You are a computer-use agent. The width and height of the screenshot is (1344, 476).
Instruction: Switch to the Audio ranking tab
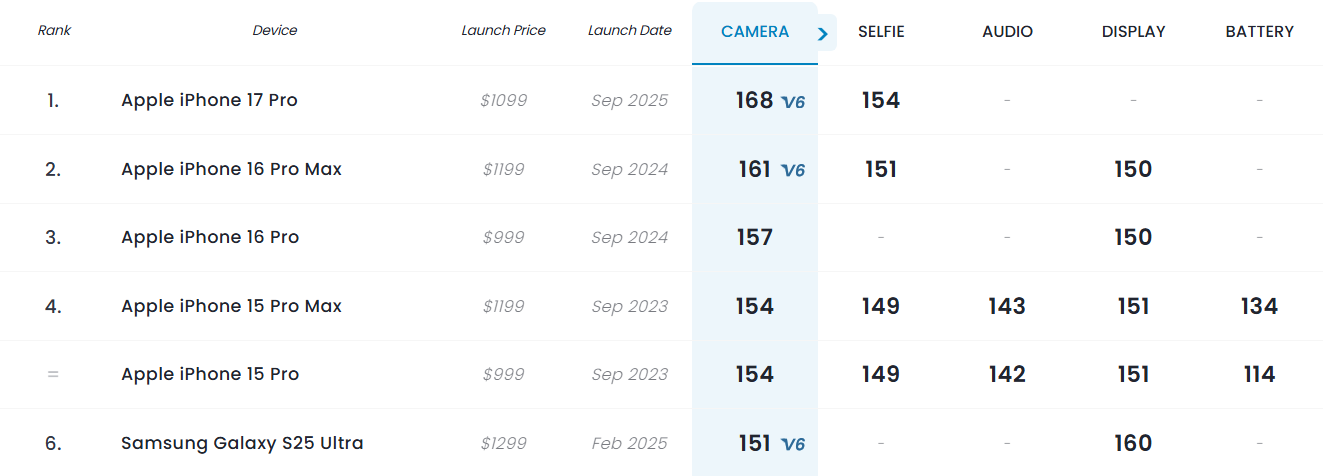[x=1007, y=32]
